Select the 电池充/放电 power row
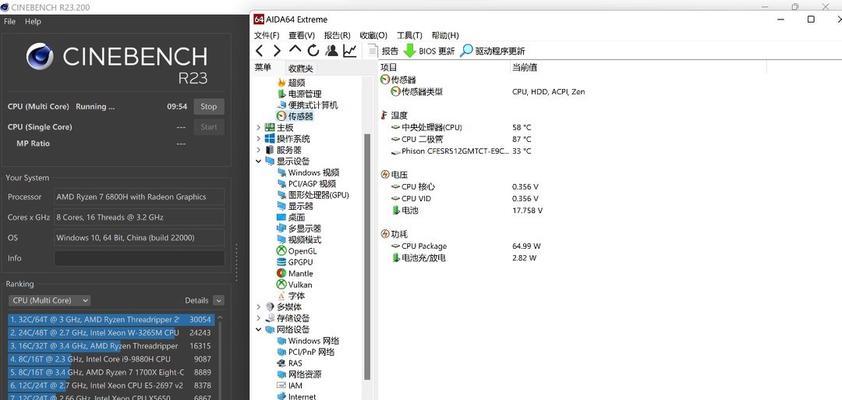 tap(464, 258)
